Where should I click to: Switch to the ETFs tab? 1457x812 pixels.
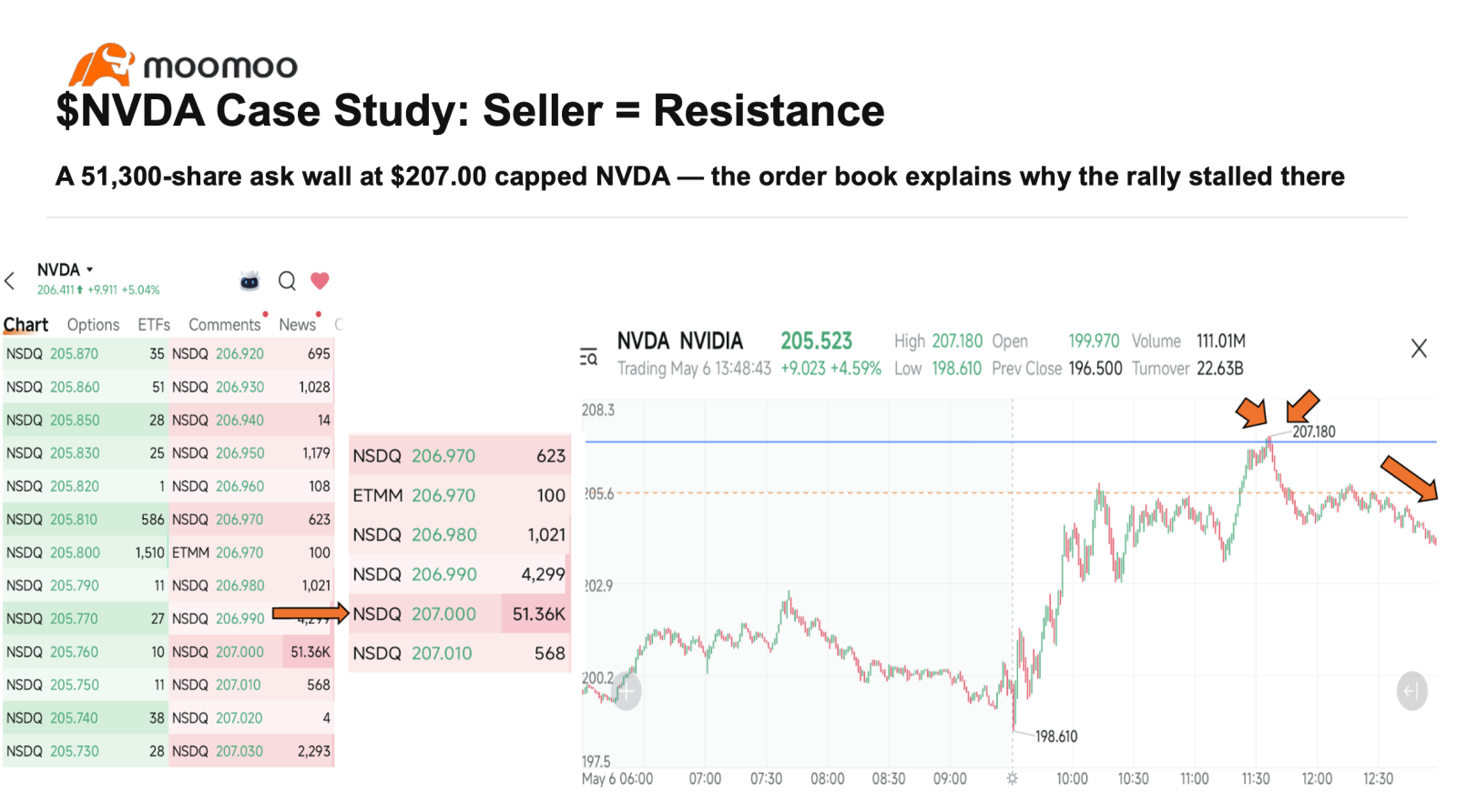coord(154,324)
